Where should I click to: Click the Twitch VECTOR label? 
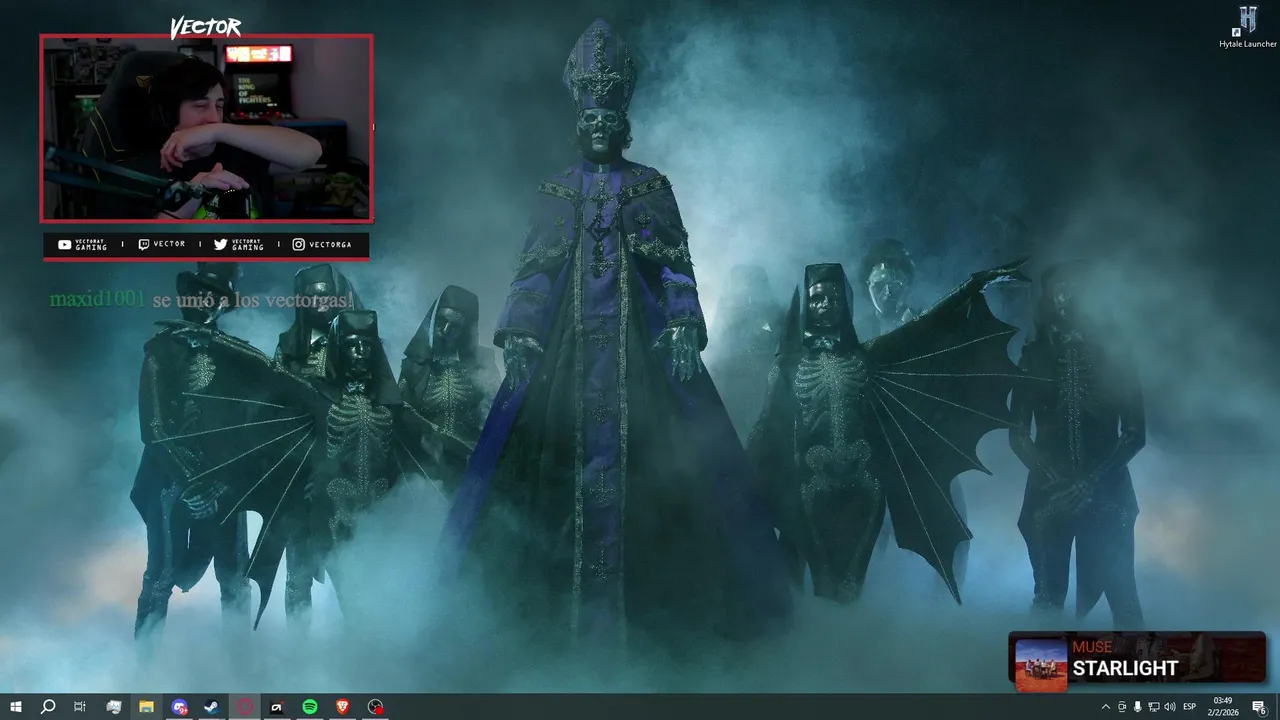click(x=161, y=244)
